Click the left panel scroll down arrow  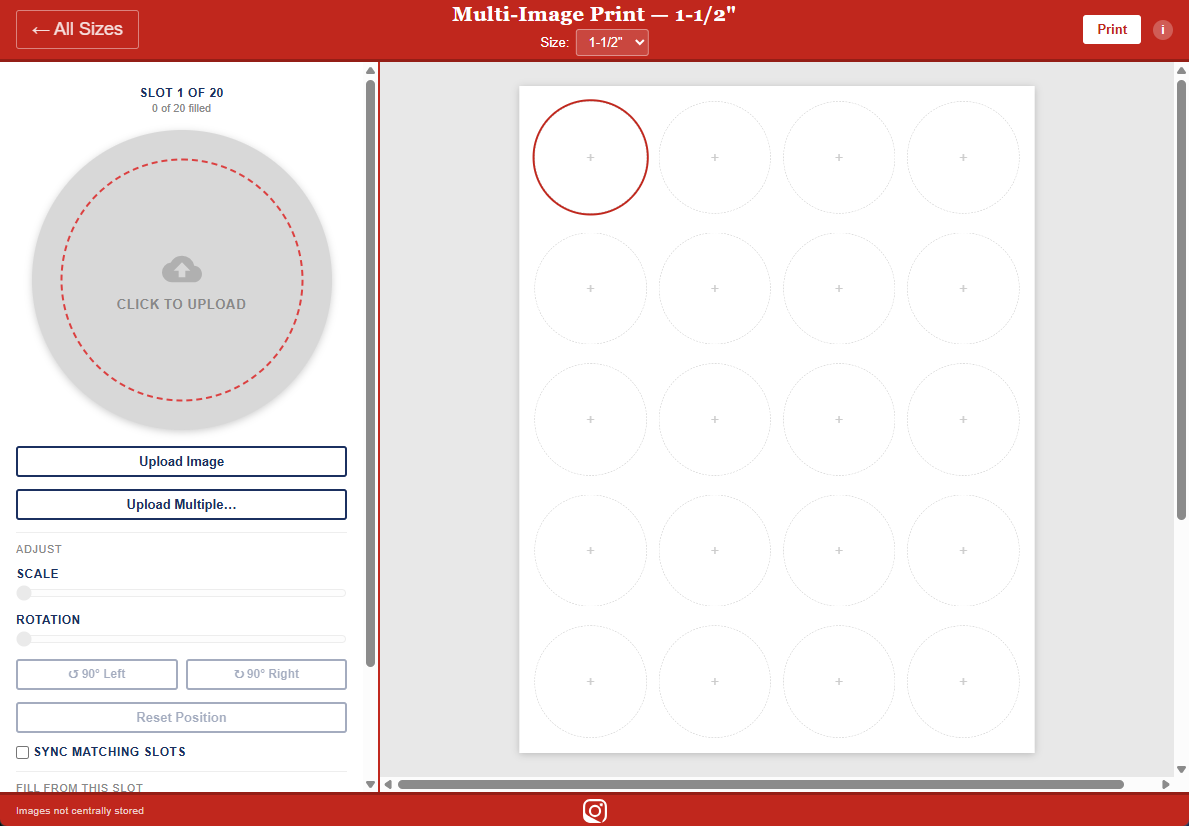370,784
